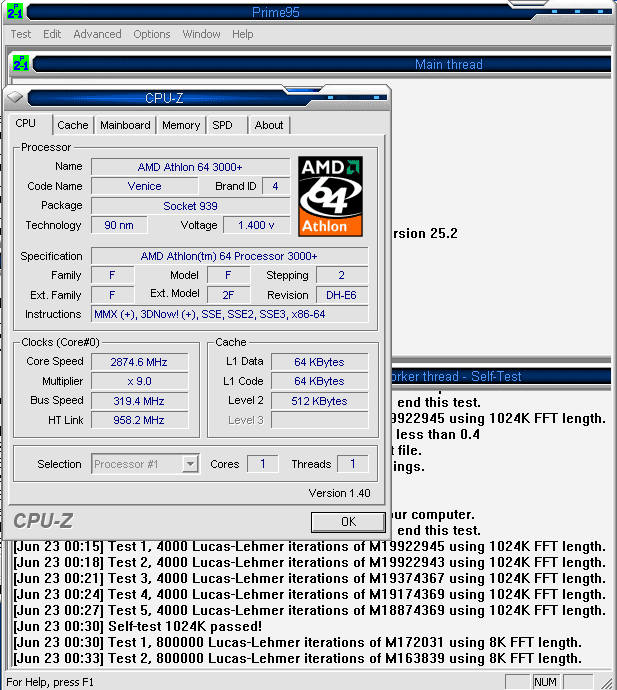Click the AMD Athlon 64 logo

point(331,196)
